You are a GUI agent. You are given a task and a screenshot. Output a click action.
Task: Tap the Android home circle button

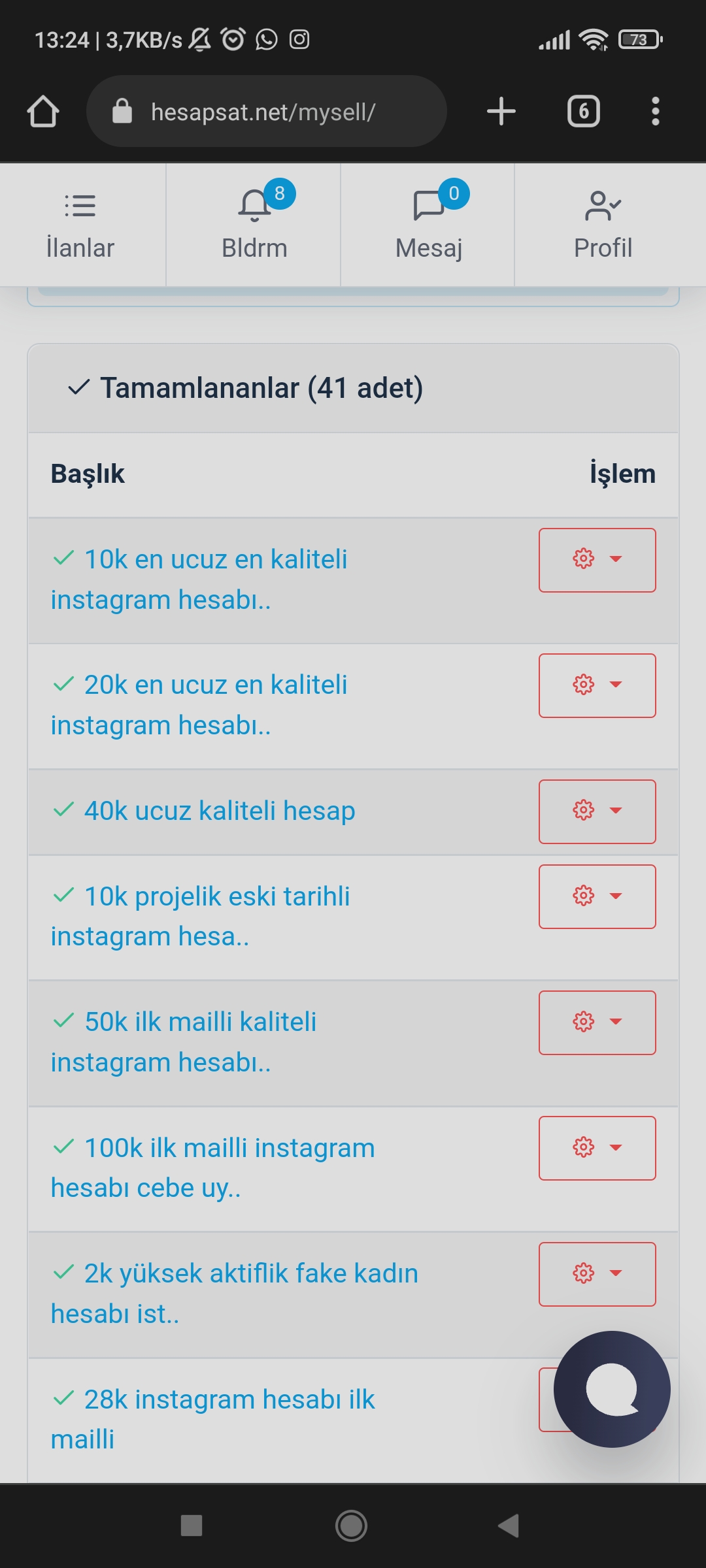point(351,1526)
